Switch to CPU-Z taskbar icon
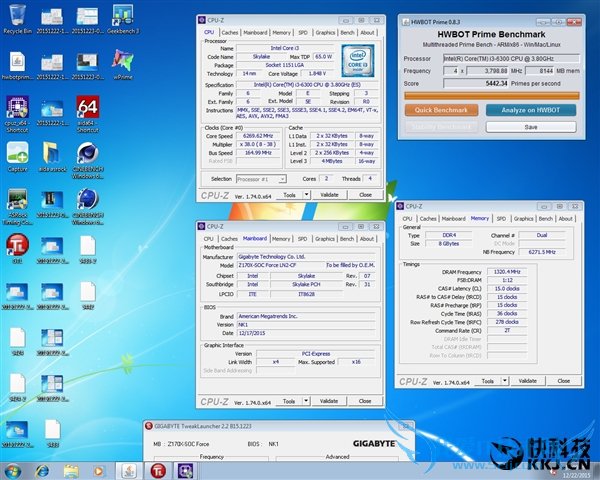 pos(186,471)
